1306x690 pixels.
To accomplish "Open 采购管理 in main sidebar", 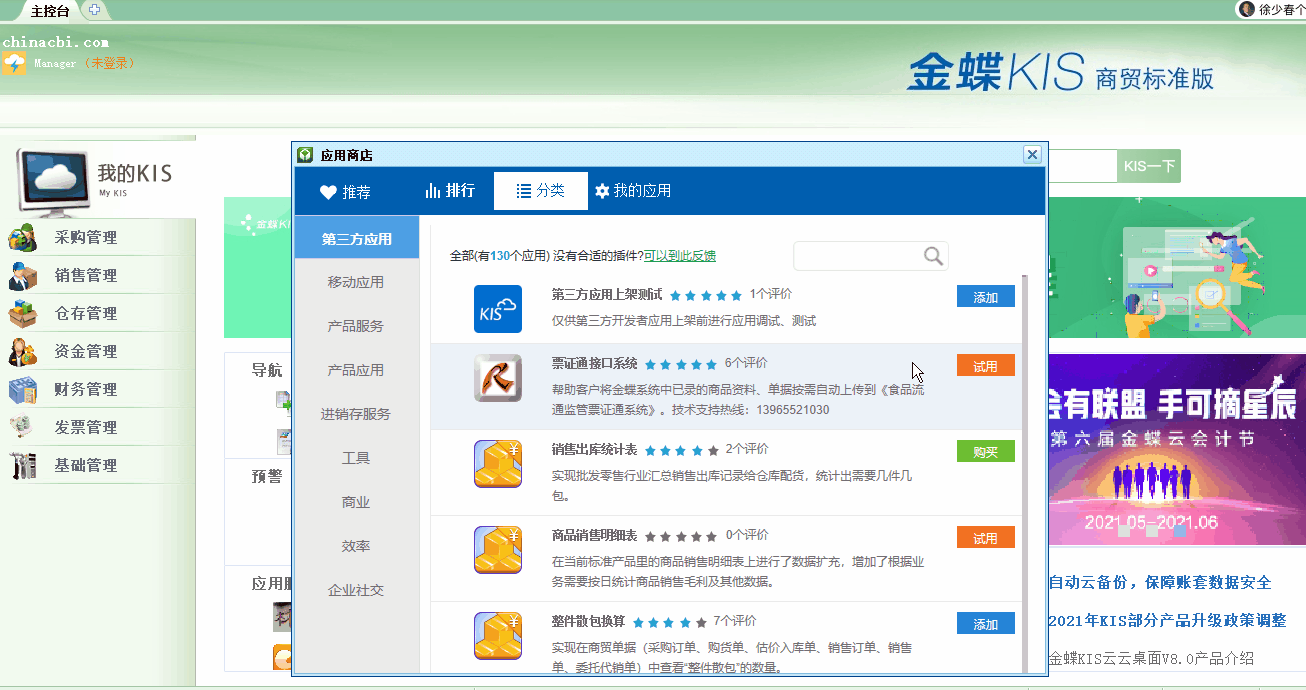I will pyautogui.click(x=86, y=237).
